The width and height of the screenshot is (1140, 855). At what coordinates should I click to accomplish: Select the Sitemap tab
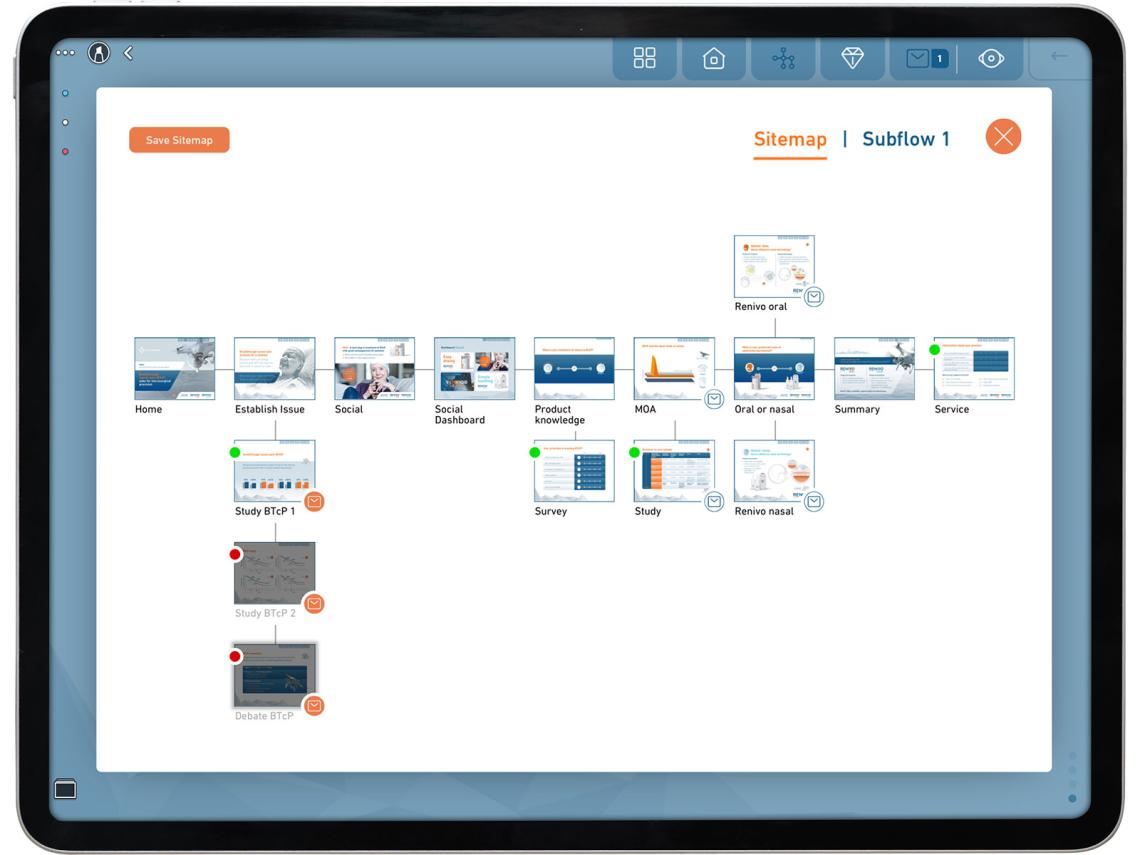[x=790, y=139]
